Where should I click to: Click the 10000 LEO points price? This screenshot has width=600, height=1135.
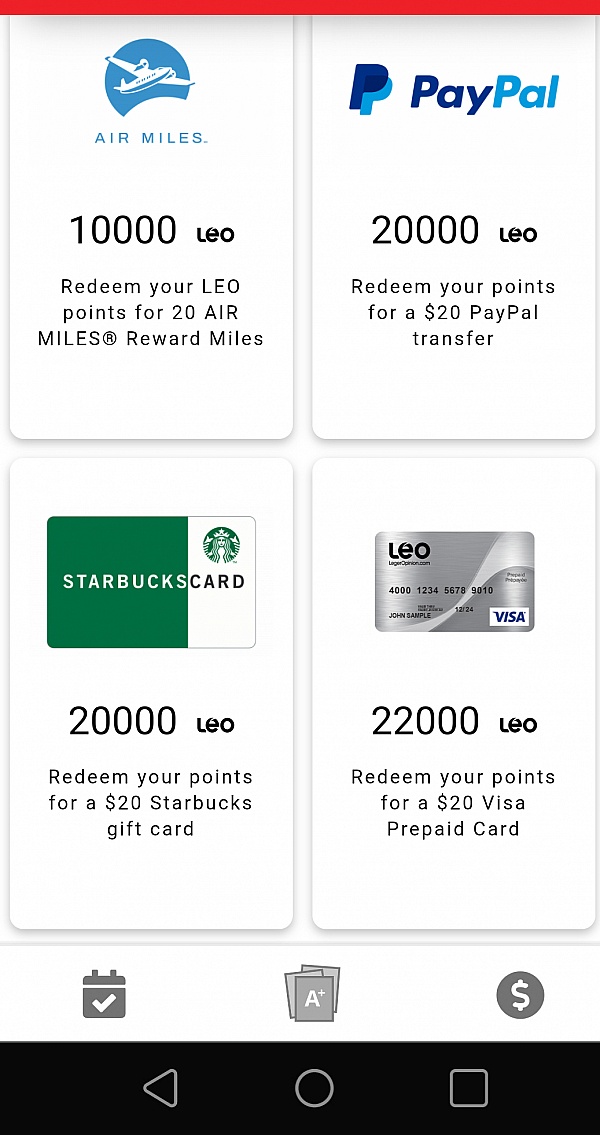tap(151, 231)
